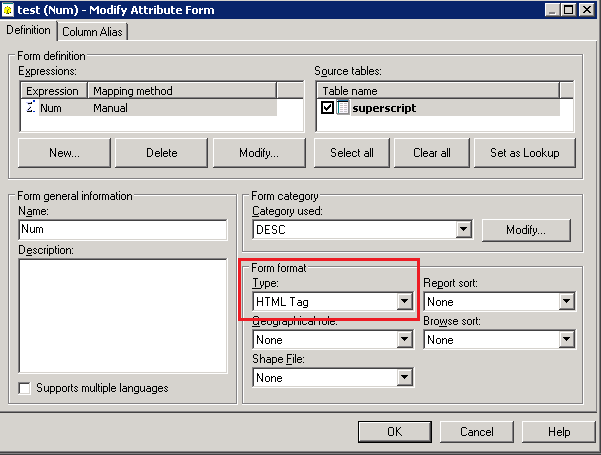This screenshot has width=601, height=455.
Task: Click Modify... under Expressions list
Action: pyautogui.click(x=259, y=153)
